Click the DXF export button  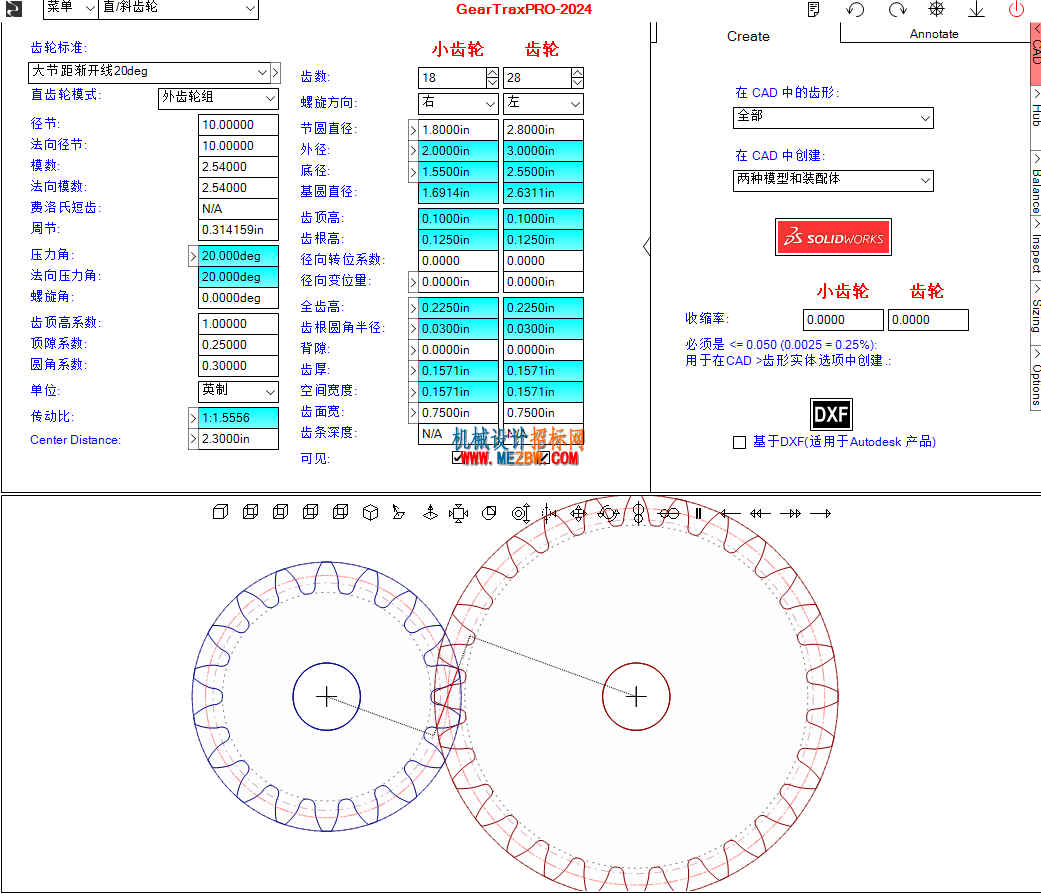[831, 415]
